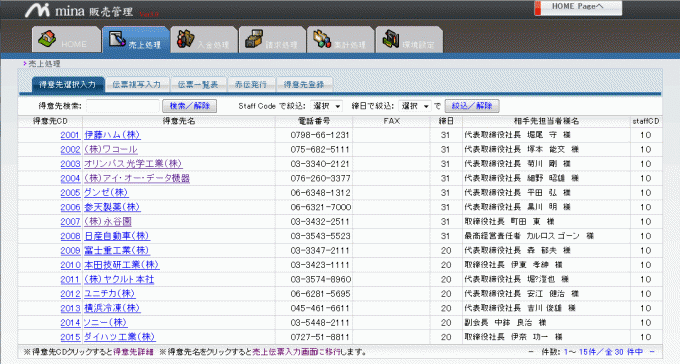Click the (株)ヤクルト本社 customer name link

(119, 279)
